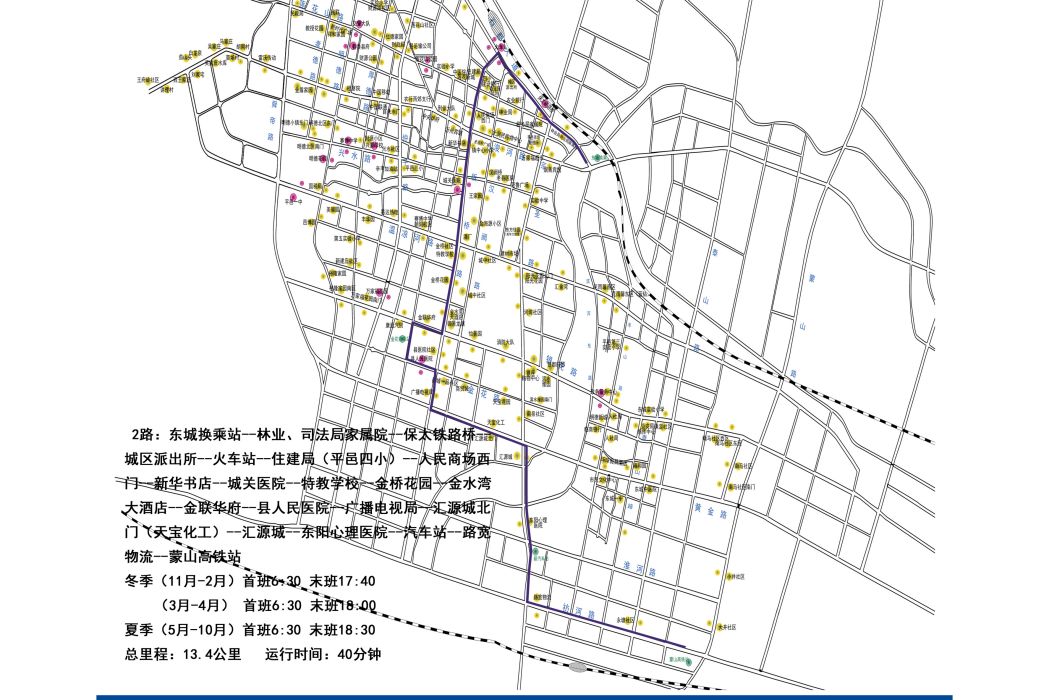Select the "末班18:30" last bus time
The image size is (1049, 700).
tap(343, 630)
